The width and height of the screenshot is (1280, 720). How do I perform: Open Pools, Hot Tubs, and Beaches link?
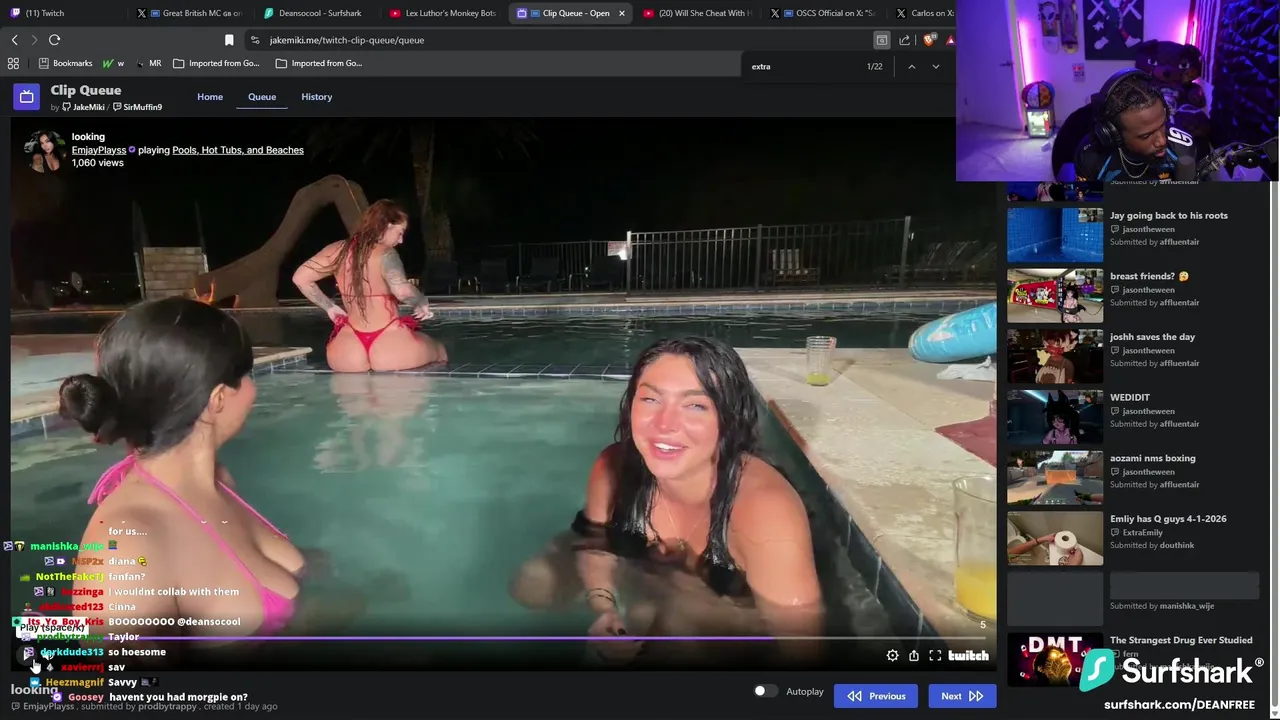[238, 150]
